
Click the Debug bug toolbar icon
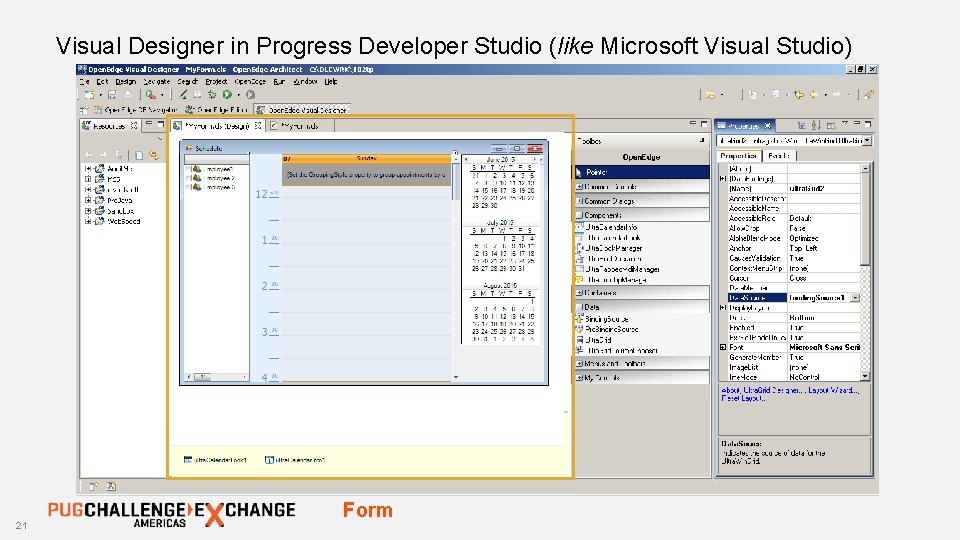coord(212,95)
